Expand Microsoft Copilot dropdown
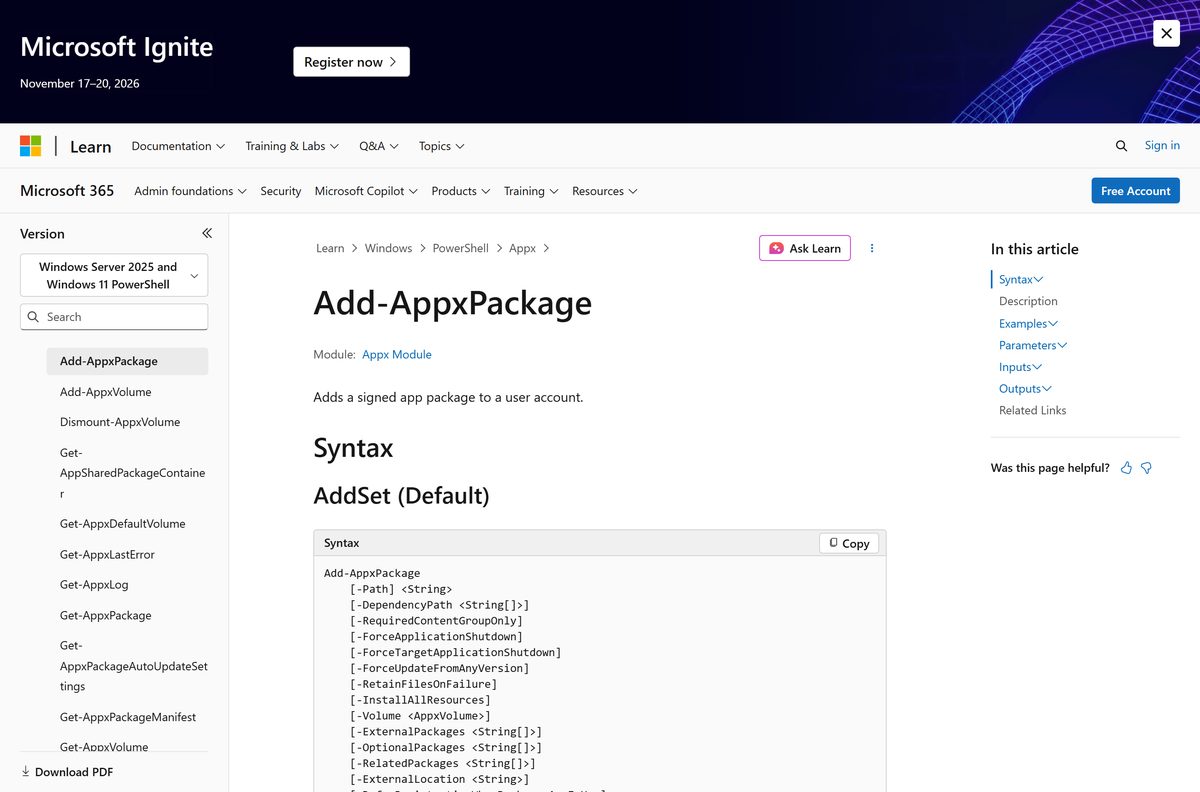This screenshot has height=792, width=1200. (x=366, y=191)
